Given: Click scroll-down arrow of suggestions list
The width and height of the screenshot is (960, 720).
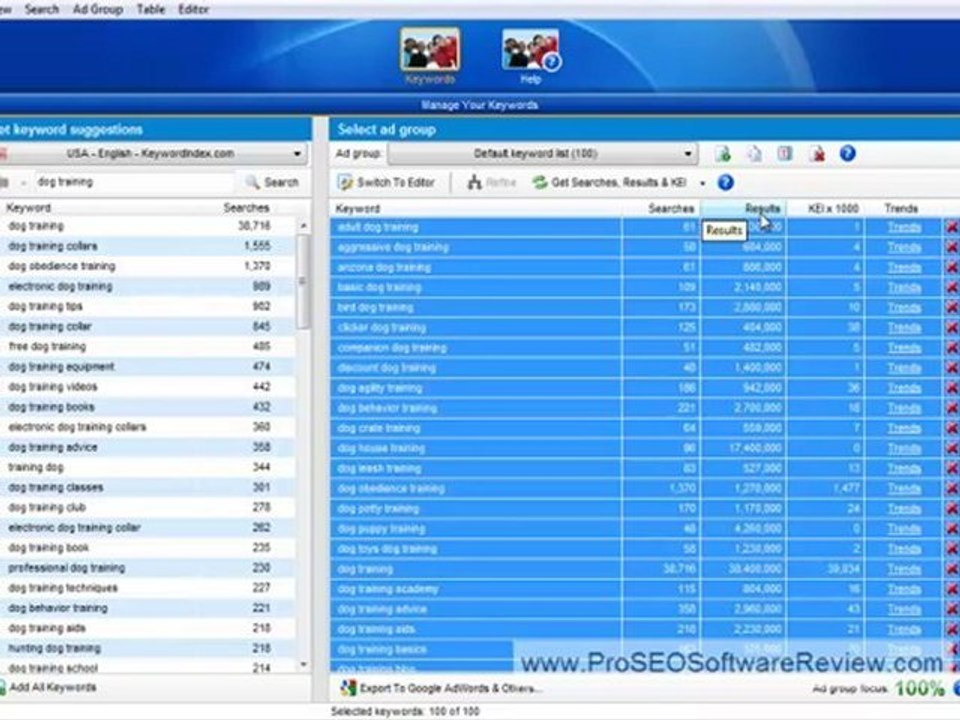Looking at the screenshot, I should (x=304, y=665).
